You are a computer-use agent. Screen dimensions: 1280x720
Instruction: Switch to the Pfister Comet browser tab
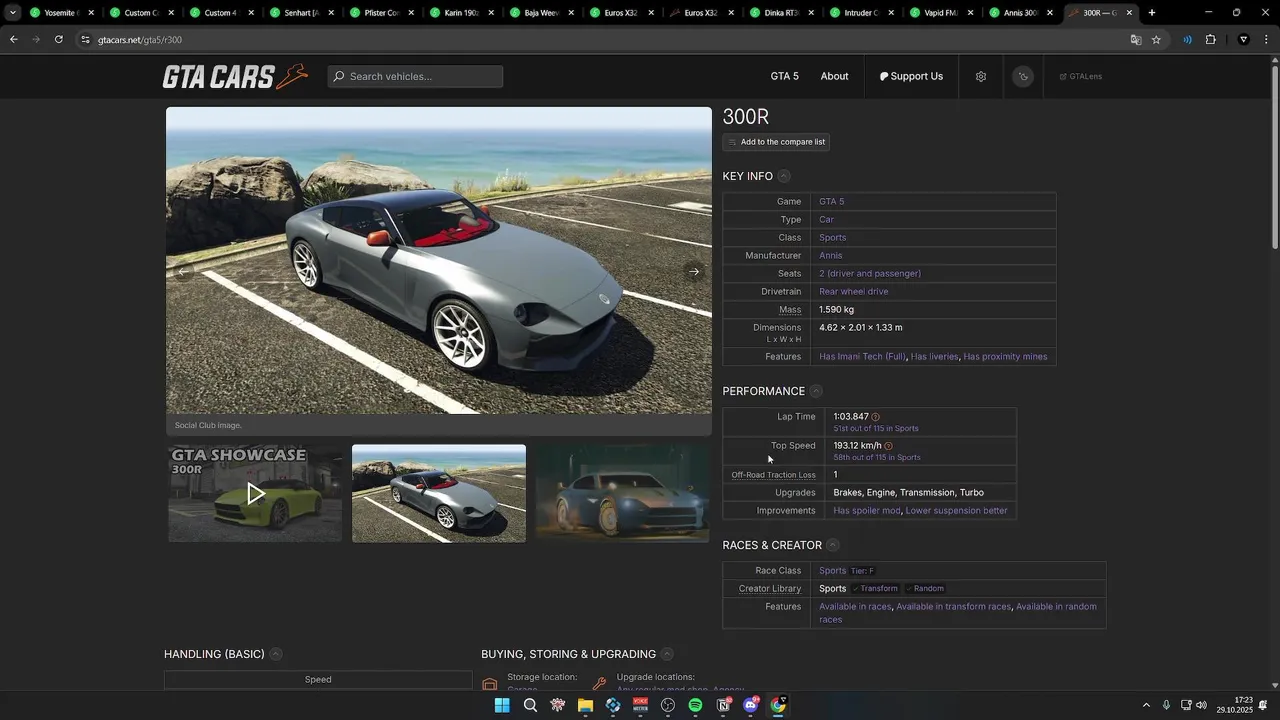[x=381, y=13]
